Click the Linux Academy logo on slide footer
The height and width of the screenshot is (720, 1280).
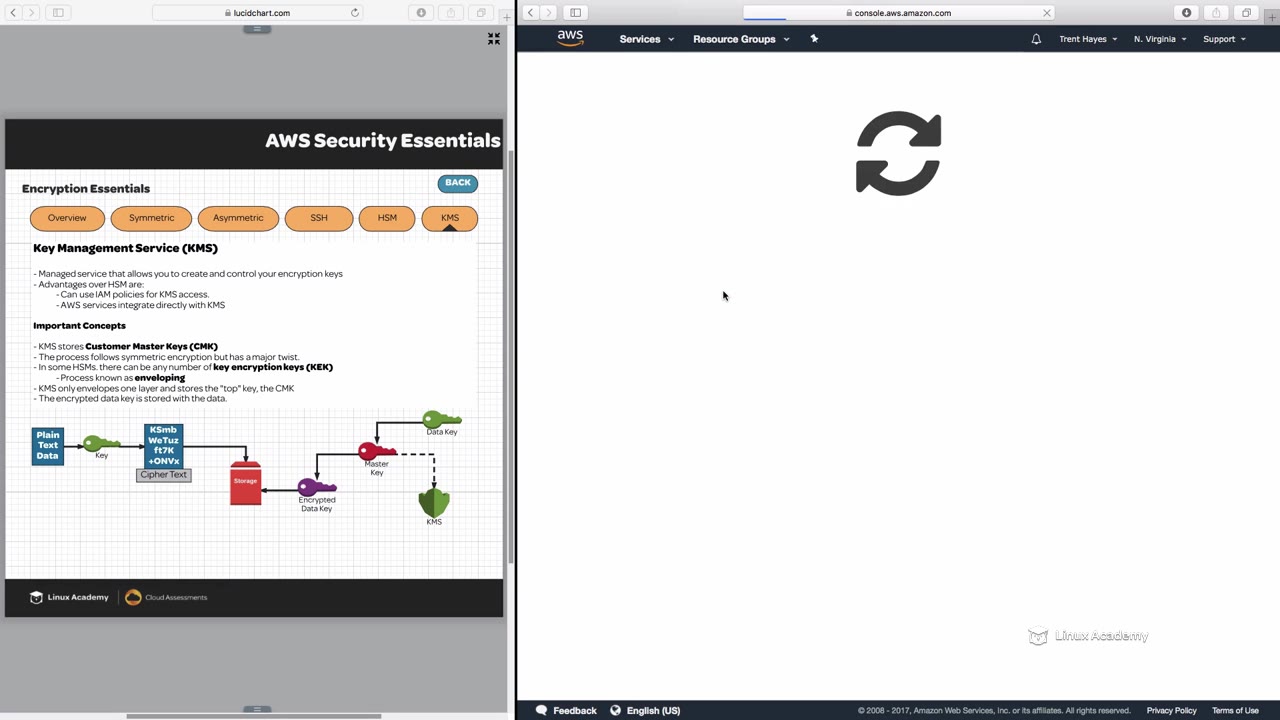tap(69, 597)
